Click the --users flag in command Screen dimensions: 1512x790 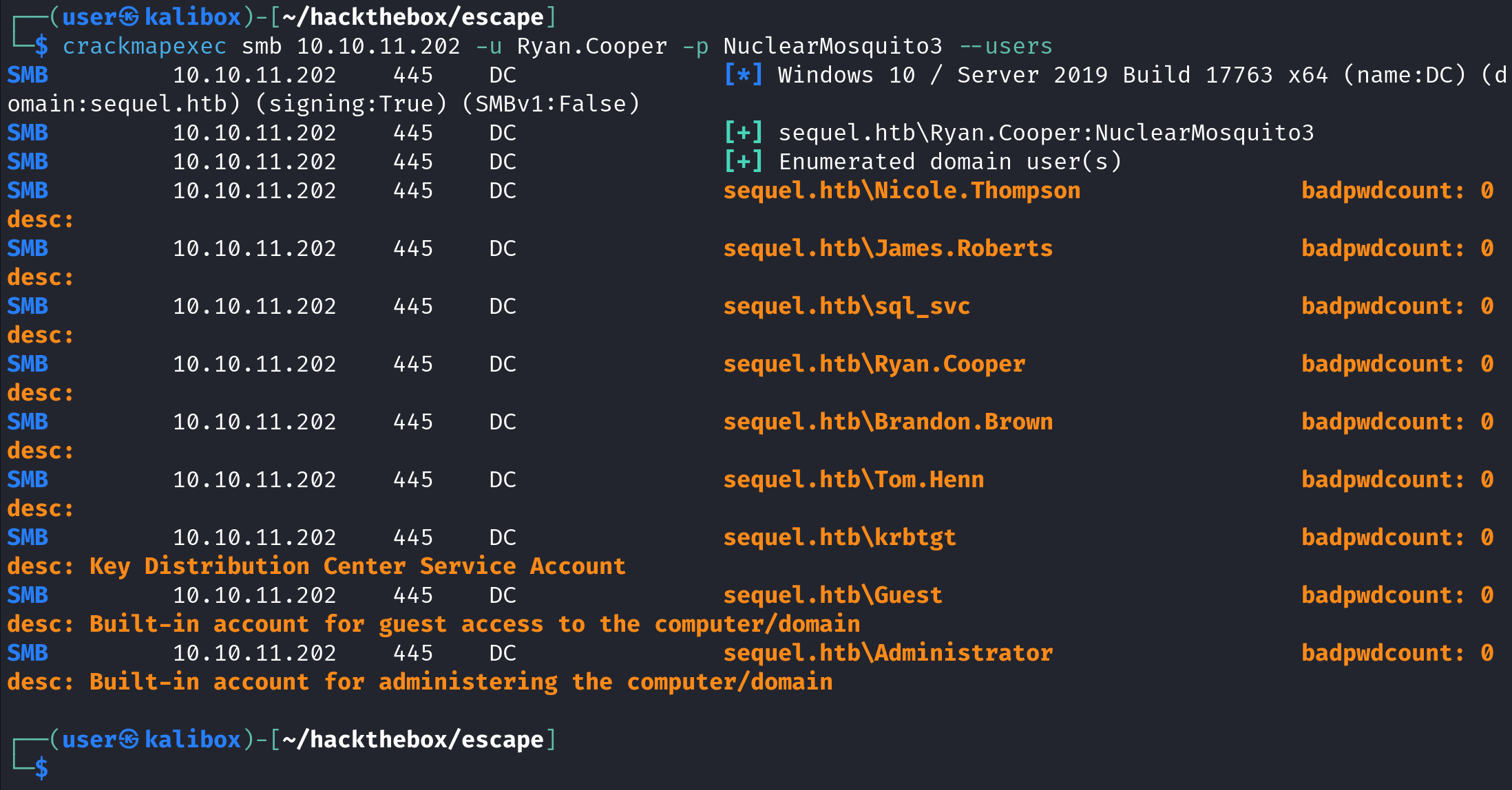(x=1005, y=46)
